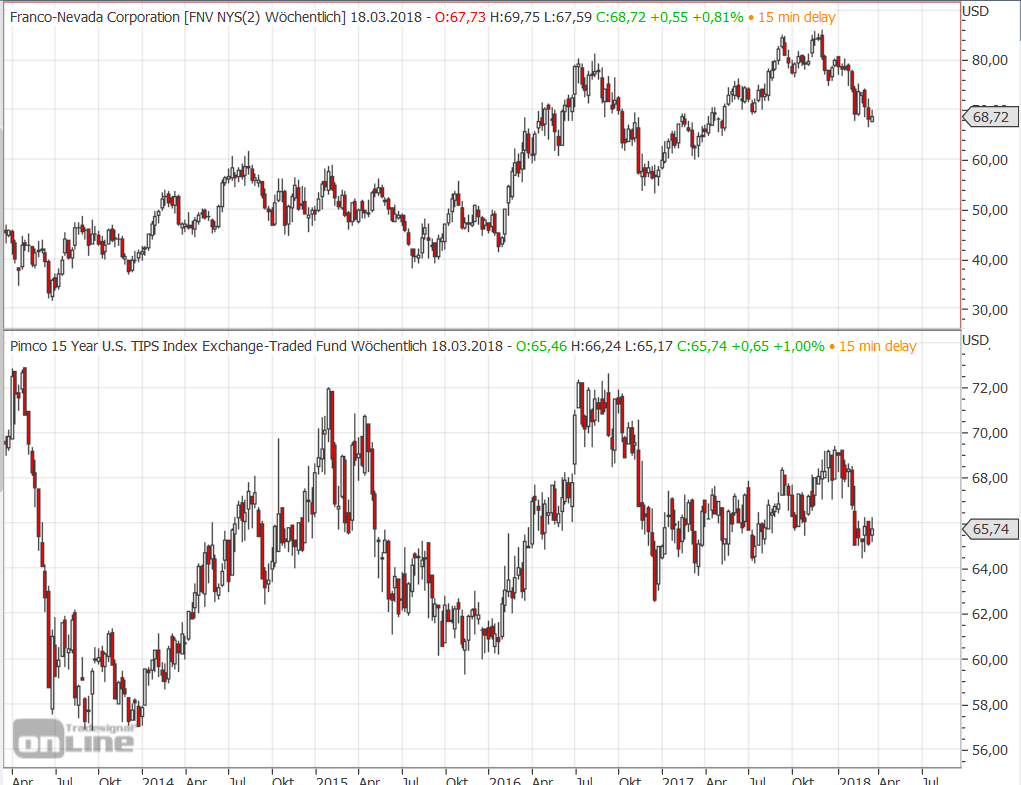1021x785 pixels.
Task: Click the 2016 label on the time axis
Action: [x=505, y=780]
